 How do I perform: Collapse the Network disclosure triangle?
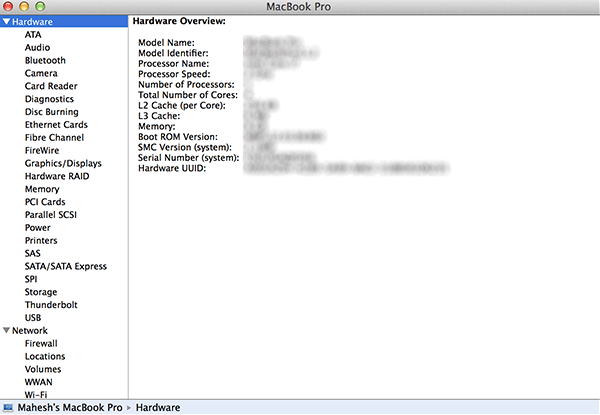7,330
